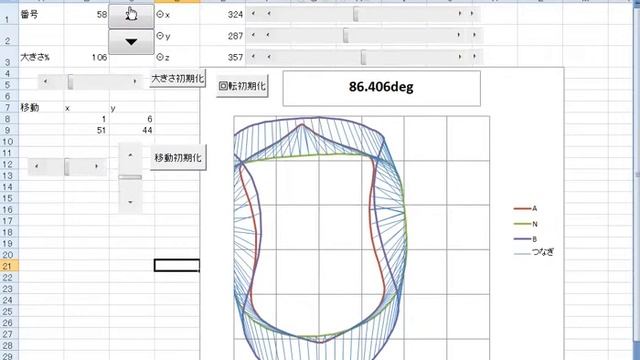
Task: Click the outer left arrow of the Θy scrollbar
Action: (253, 36)
